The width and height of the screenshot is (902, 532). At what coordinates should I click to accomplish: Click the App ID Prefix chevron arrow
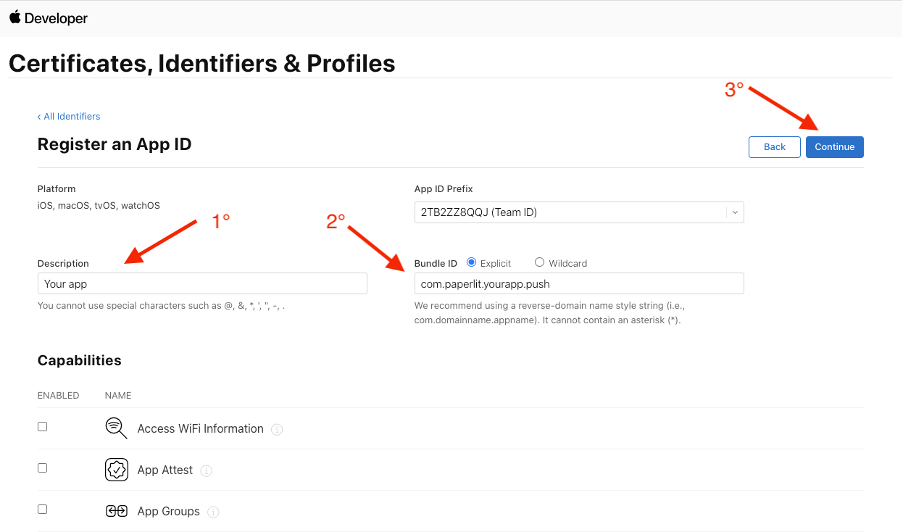click(x=735, y=213)
